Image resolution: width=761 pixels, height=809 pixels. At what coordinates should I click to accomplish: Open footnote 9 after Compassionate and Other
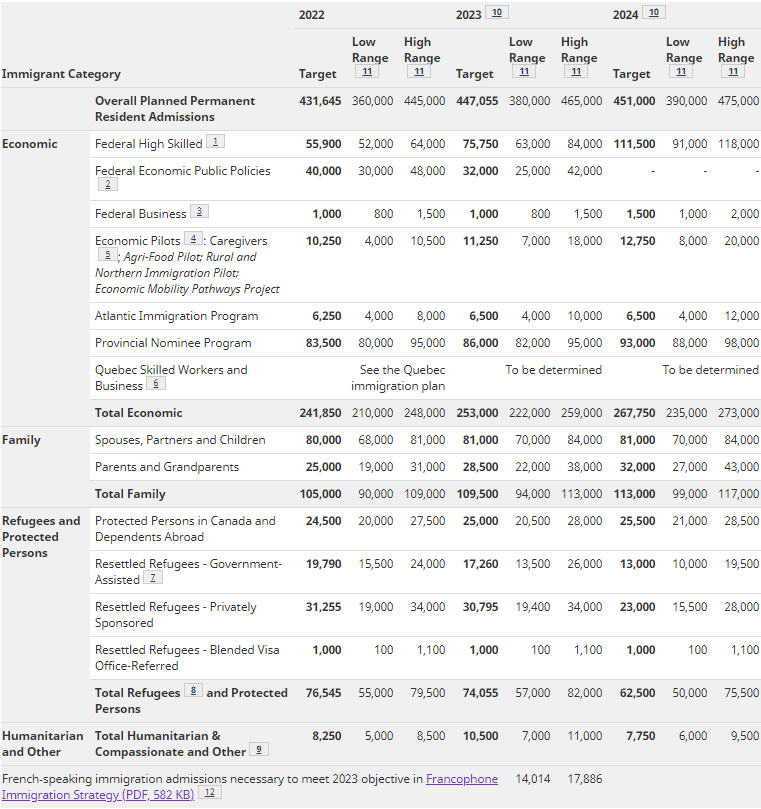pyautogui.click(x=259, y=750)
